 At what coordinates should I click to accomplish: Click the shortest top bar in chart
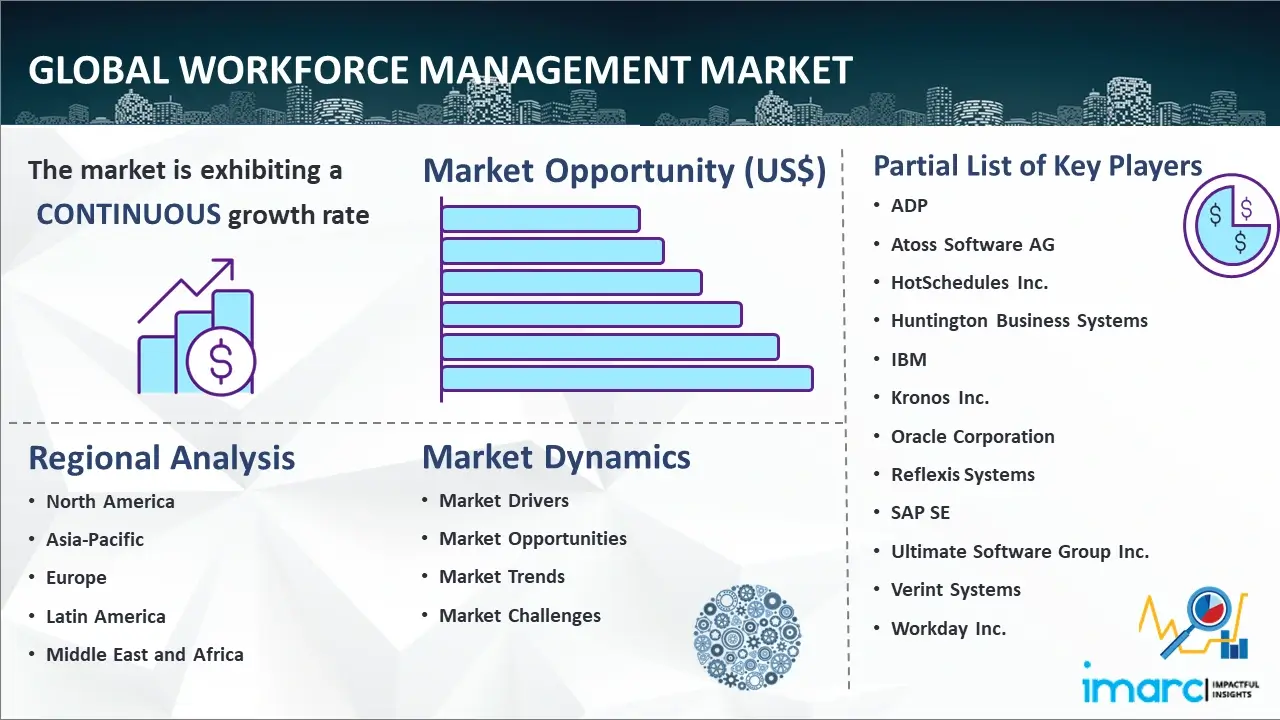540,218
